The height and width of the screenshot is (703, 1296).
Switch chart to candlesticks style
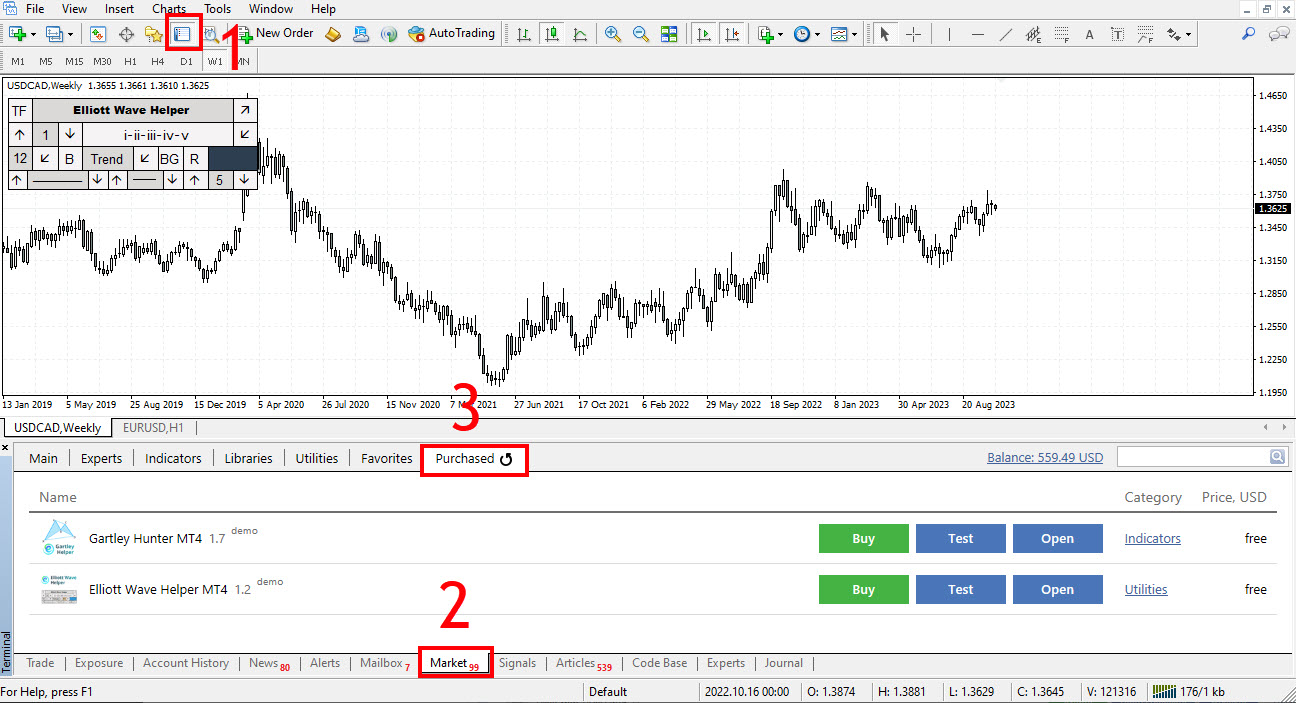551,34
